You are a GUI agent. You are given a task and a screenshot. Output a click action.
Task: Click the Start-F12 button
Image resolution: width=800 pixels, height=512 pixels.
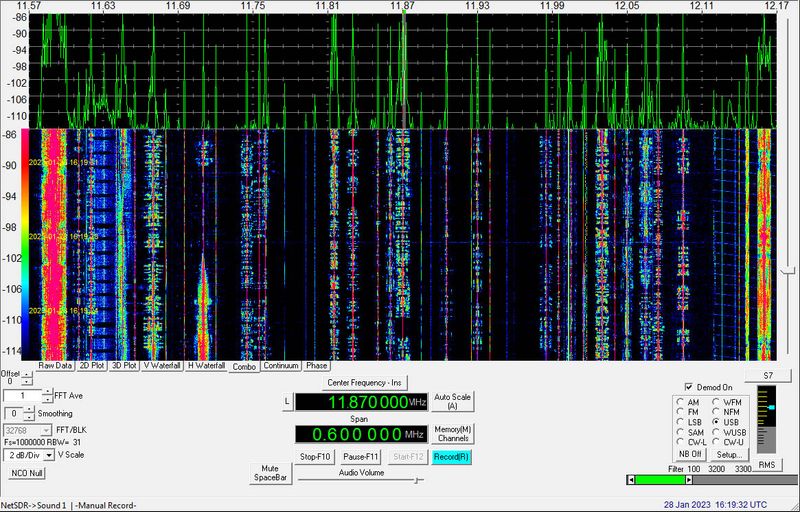click(x=407, y=457)
